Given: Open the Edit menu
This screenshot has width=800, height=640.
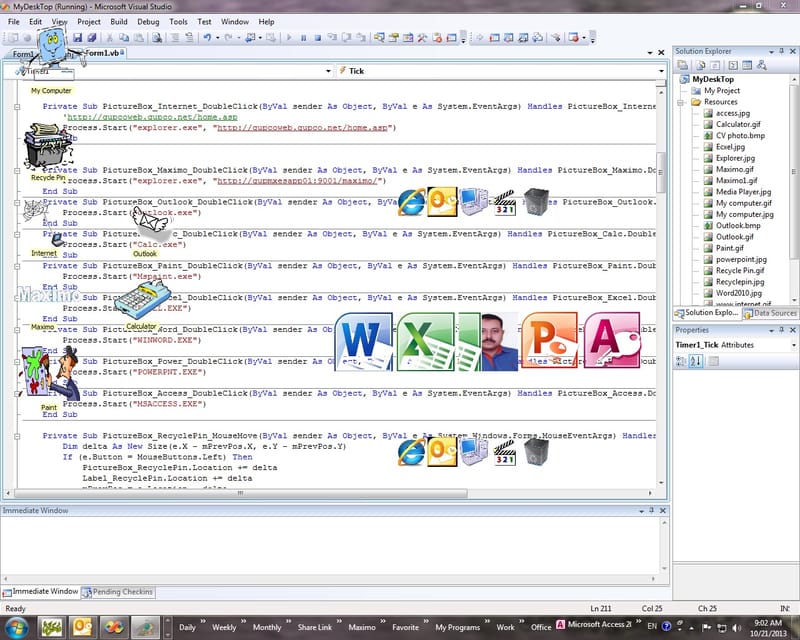Looking at the screenshot, I should tap(36, 22).
